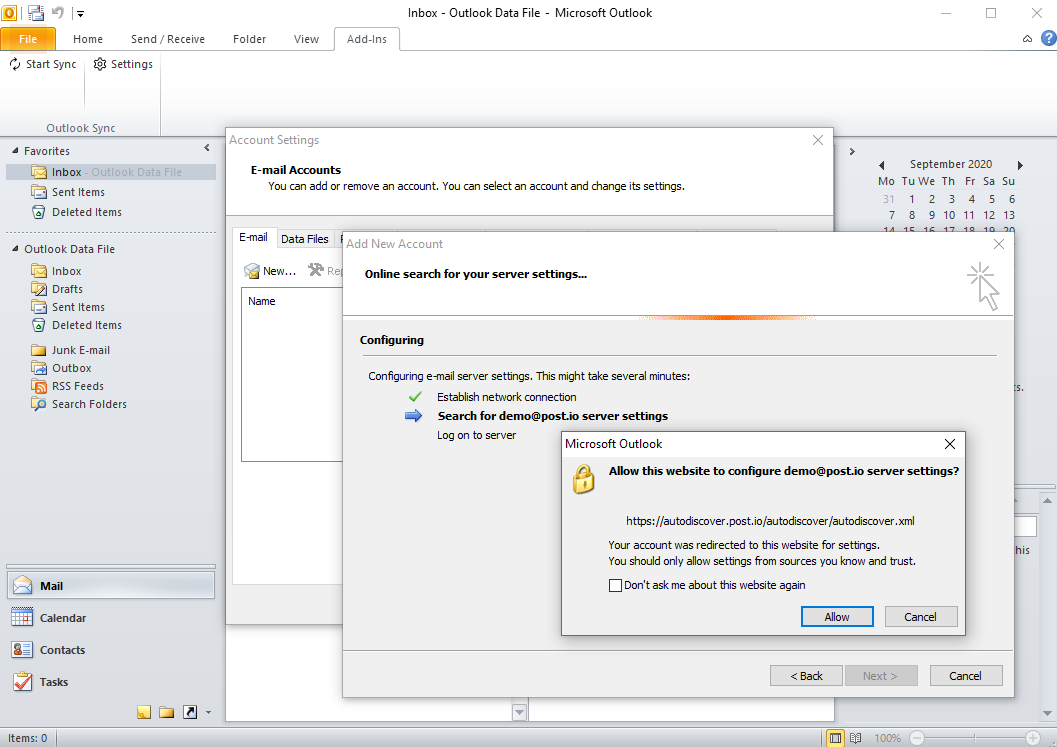Viewport: 1057px width, 747px height.
Task: Click the Folder List icon at navigation bottom
Action: pyautogui.click(x=167, y=712)
